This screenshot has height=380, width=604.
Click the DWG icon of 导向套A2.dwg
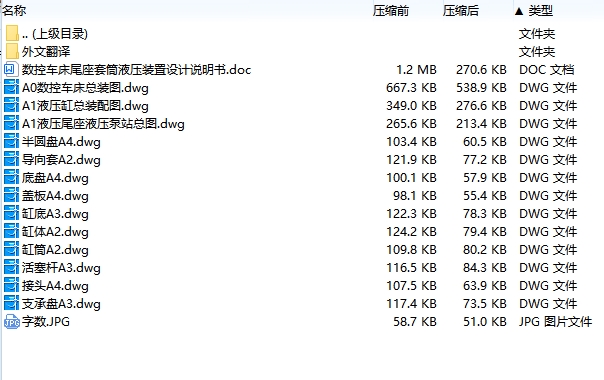click(11, 160)
